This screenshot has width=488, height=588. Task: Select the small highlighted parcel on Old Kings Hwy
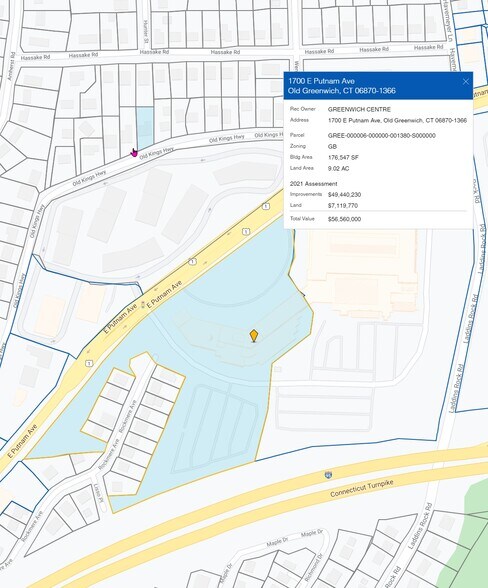click(x=144, y=128)
